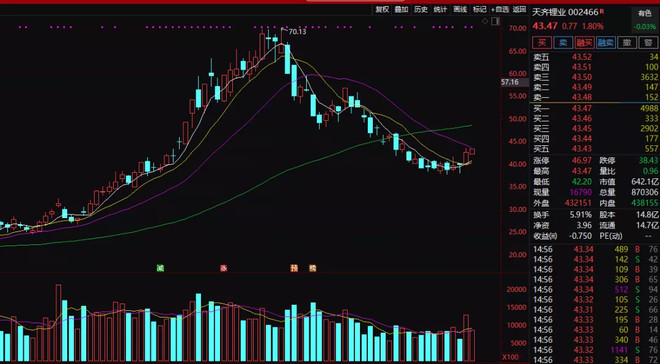Click the 内盘 value 438155
This screenshot has width=660, height=364.
(x=644, y=204)
